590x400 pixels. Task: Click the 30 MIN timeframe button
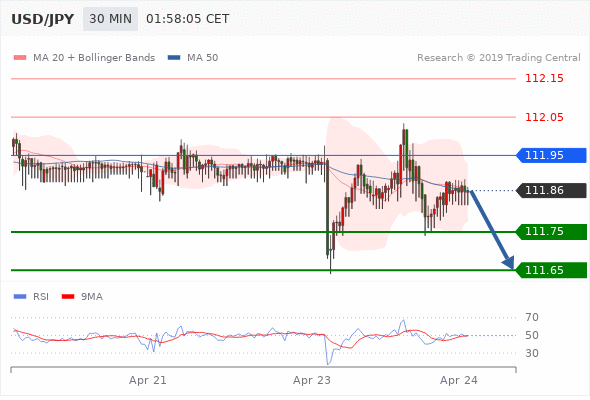[110, 19]
